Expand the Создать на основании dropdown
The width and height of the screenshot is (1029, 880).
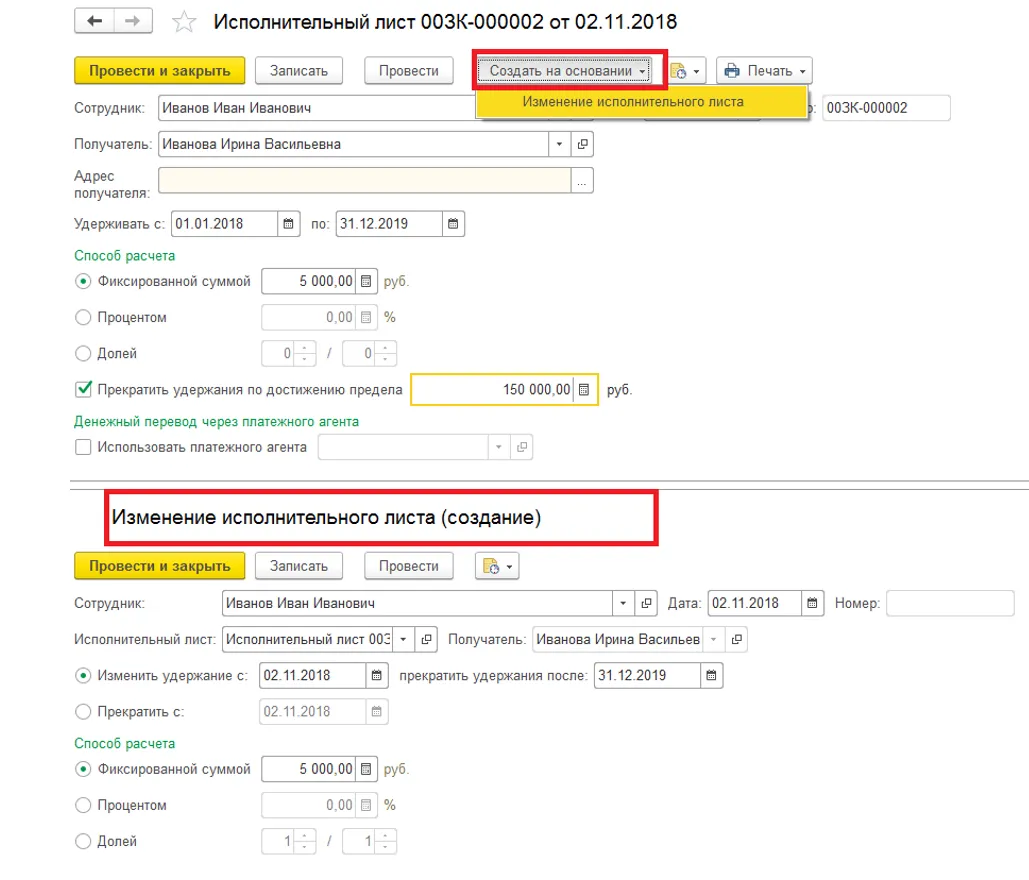[x=566, y=71]
